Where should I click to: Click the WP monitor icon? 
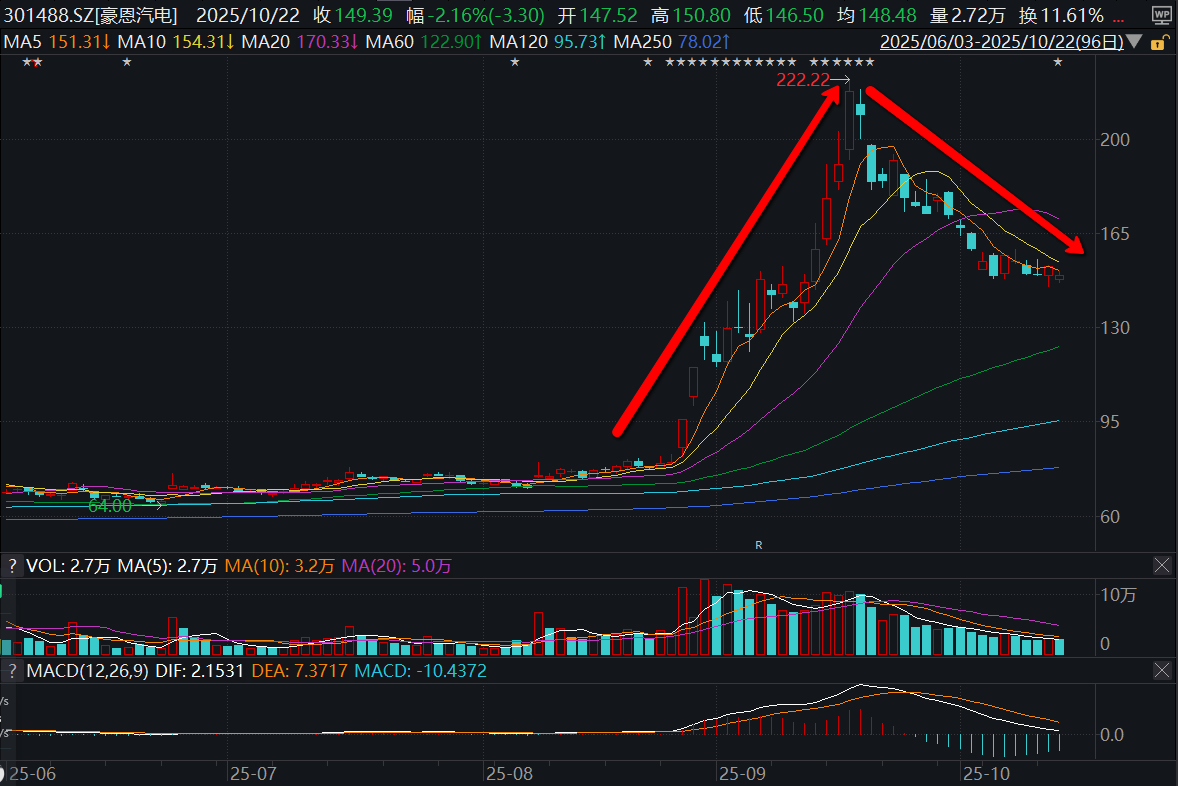1160,15
